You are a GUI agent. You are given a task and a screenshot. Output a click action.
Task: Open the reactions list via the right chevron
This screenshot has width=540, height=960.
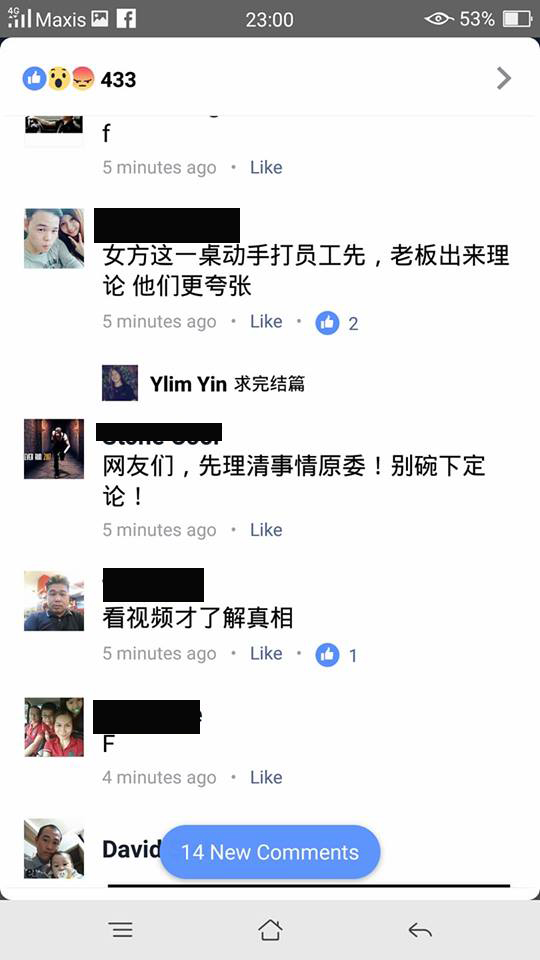tap(503, 78)
